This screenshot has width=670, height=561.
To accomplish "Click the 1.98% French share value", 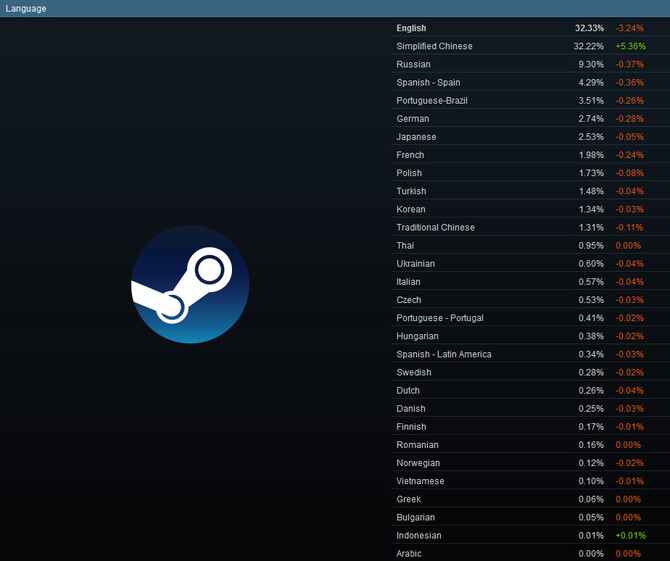I will coord(591,155).
